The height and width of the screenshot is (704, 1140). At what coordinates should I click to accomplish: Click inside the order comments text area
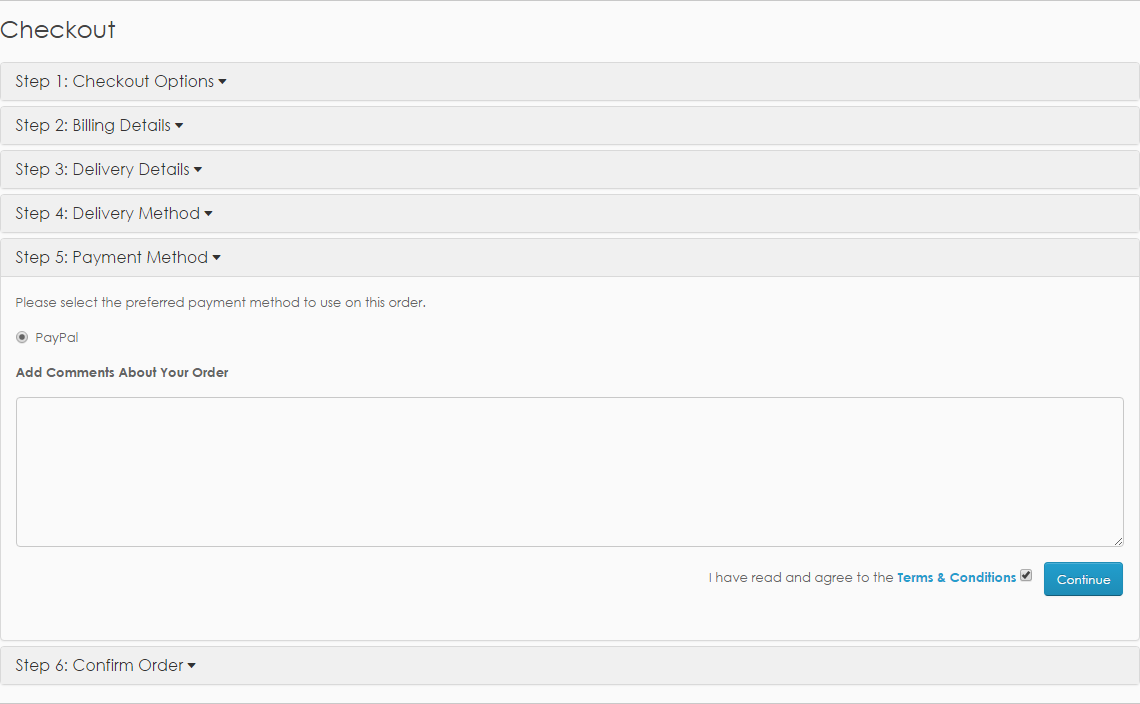pyautogui.click(x=570, y=472)
